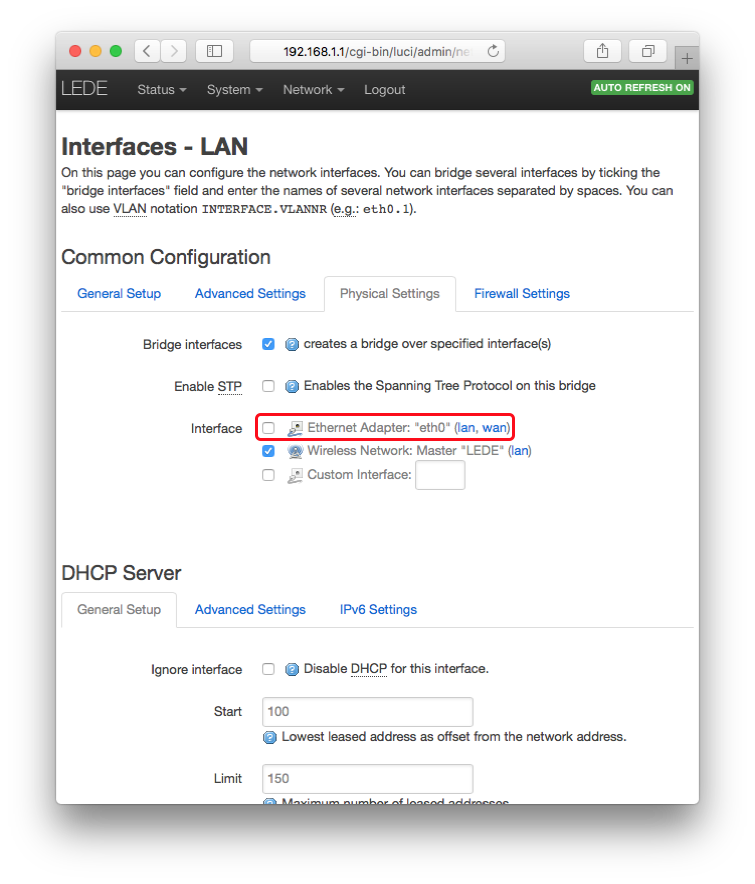Expand the Network dropdown menu
Image resolution: width=755 pixels, height=884 pixels.
pyautogui.click(x=314, y=90)
